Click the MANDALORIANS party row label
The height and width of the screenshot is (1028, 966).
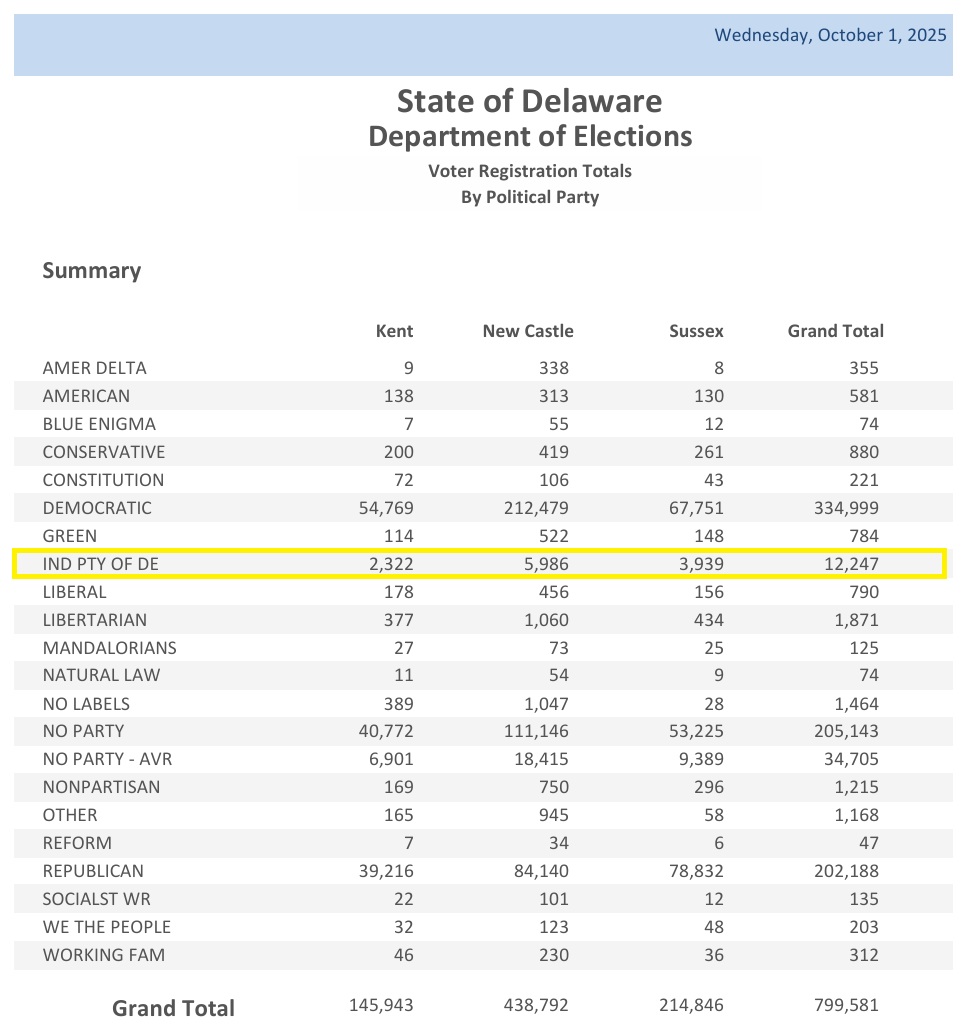pos(109,648)
